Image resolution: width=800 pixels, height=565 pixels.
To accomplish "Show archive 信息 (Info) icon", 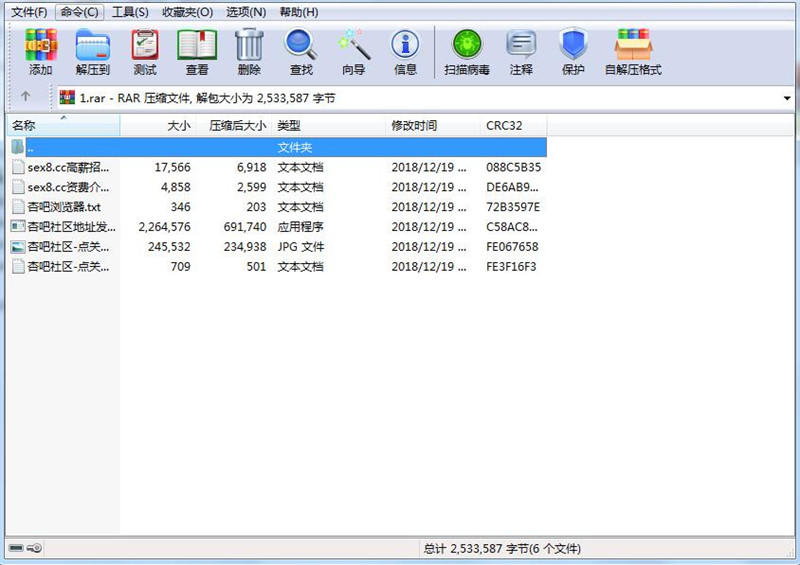I will [406, 45].
